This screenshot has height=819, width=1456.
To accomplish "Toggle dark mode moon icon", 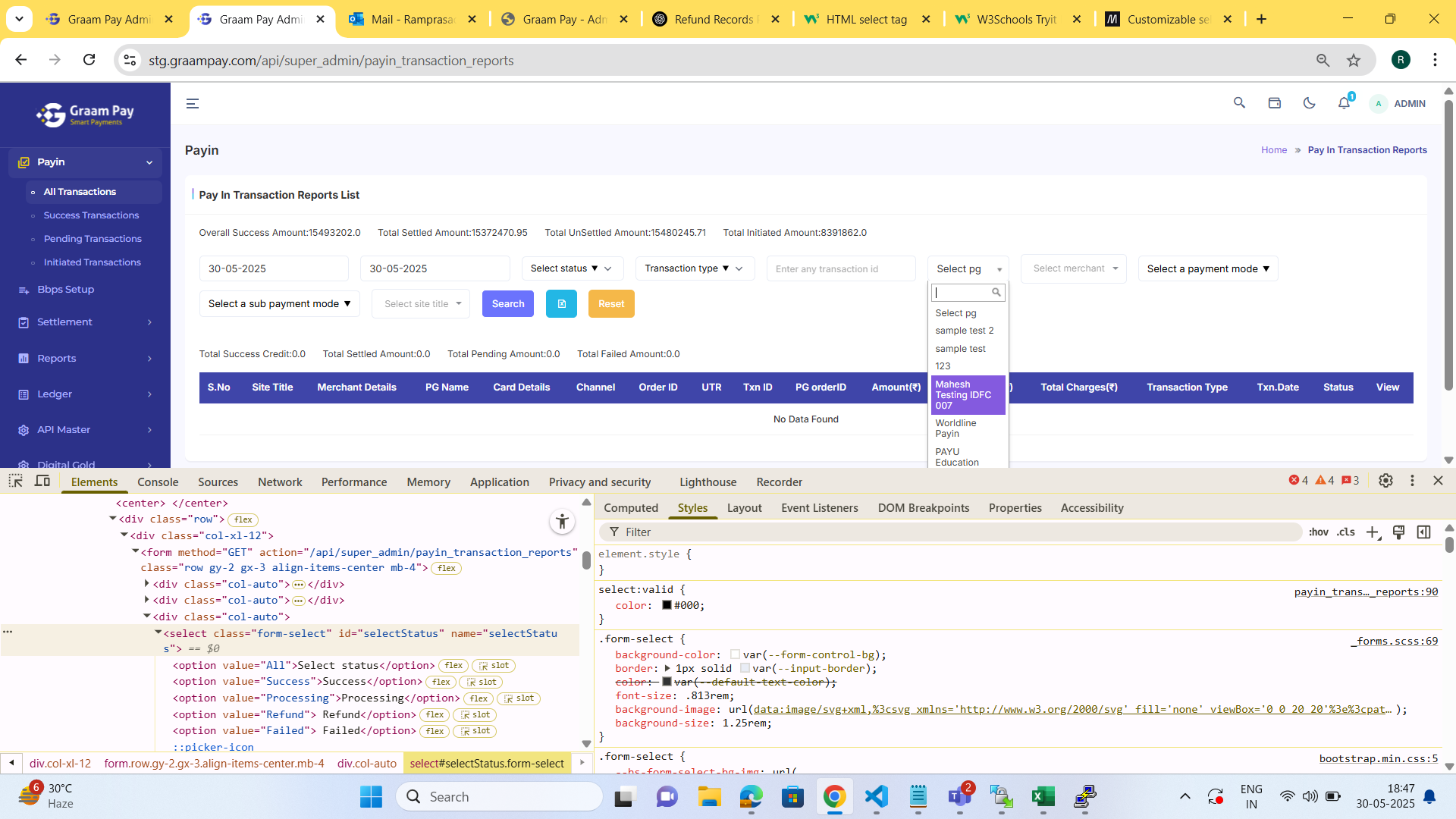I will (x=1309, y=103).
